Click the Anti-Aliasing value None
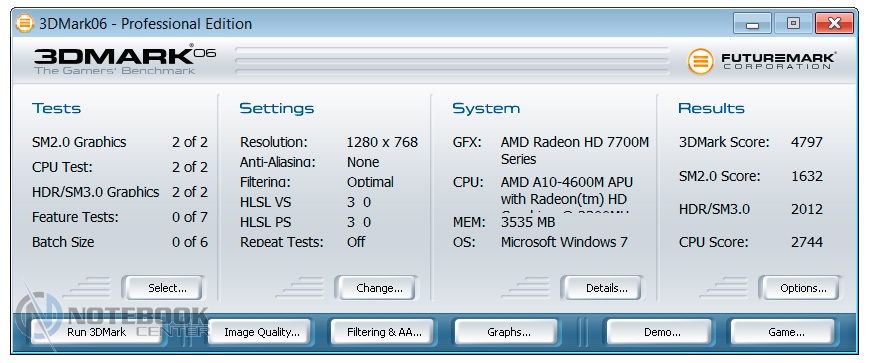Image resolution: width=870 pixels, height=363 pixels. pos(363,162)
